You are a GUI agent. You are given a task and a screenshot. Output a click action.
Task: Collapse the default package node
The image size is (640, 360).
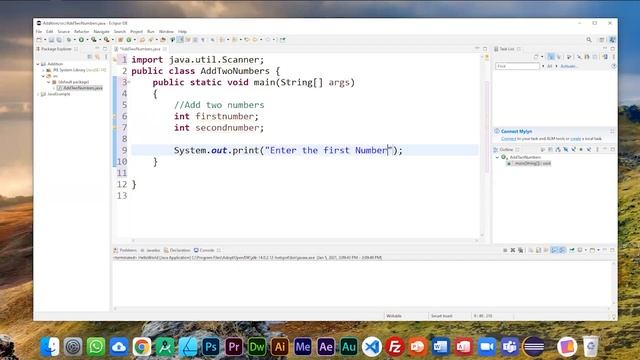click(49, 82)
